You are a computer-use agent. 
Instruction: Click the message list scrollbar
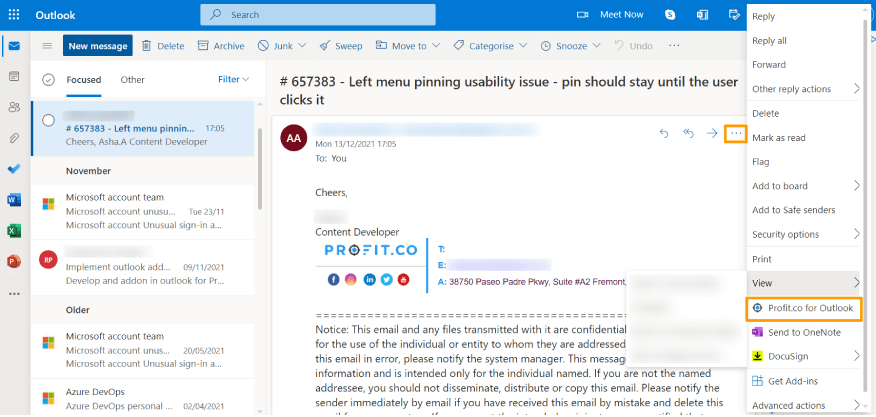(260, 169)
